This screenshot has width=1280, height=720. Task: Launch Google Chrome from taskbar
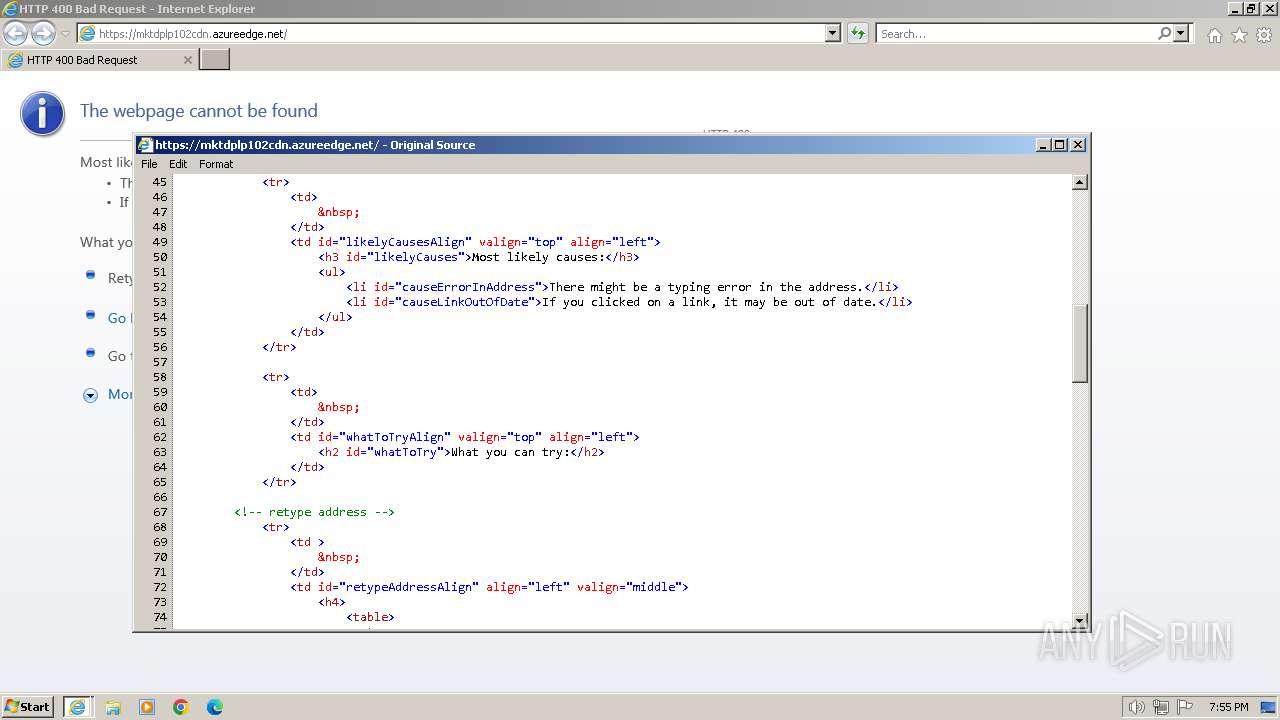181,707
